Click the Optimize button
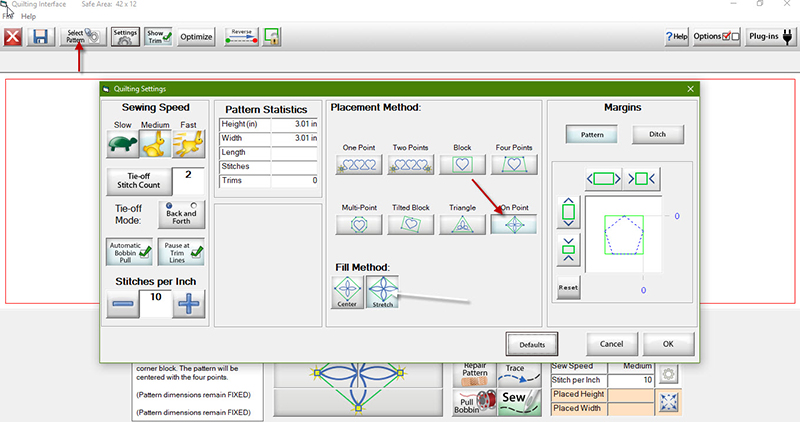This screenshot has height=422, width=800. (x=196, y=37)
